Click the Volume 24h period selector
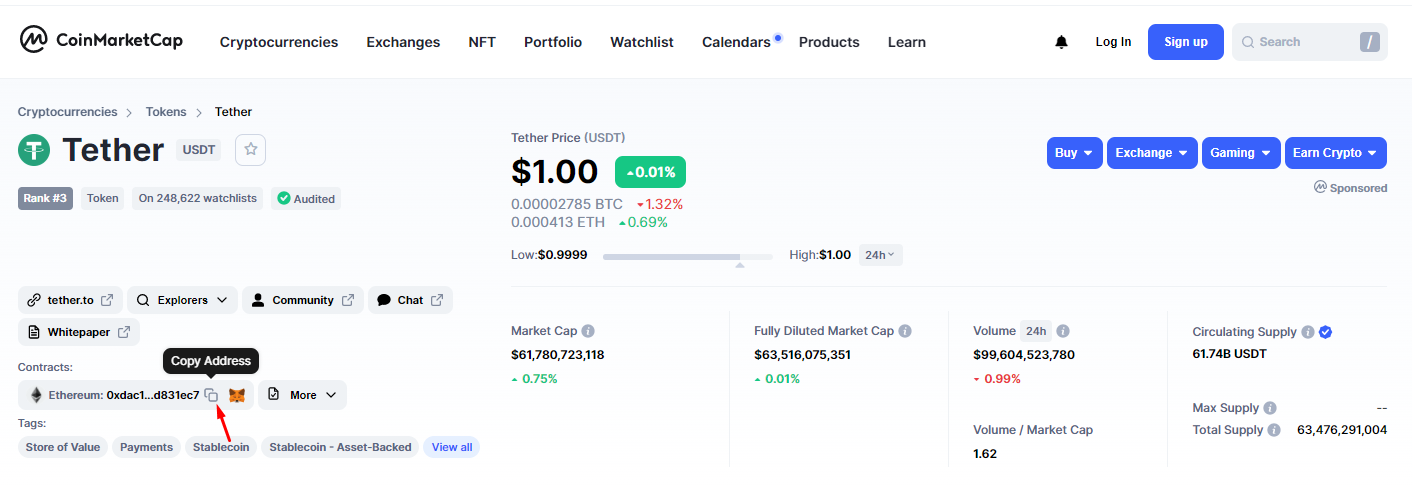 click(x=1035, y=331)
